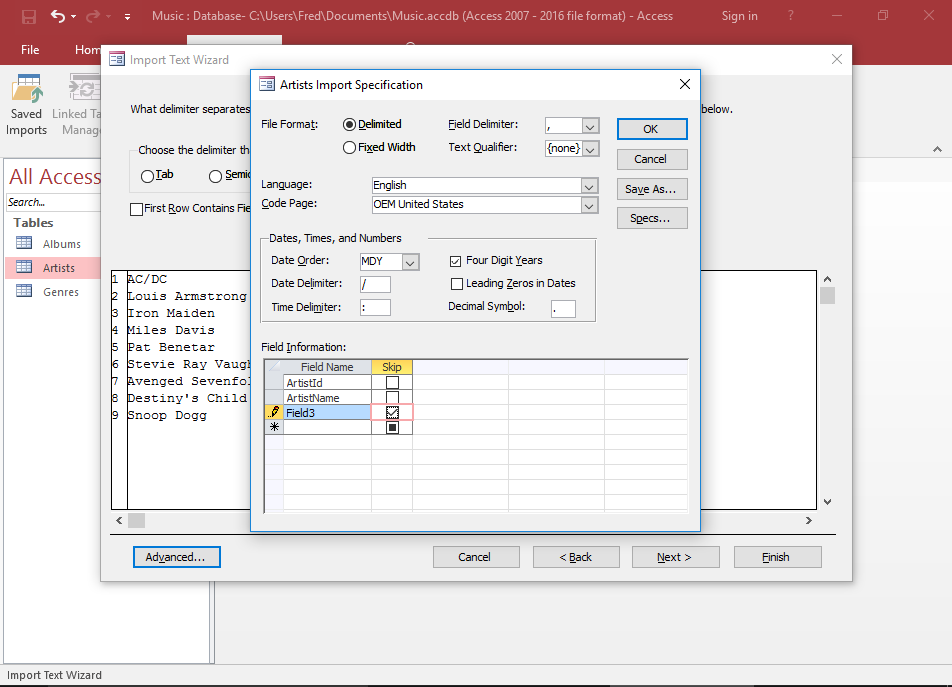Open the Date Order dropdown
952x687 pixels.
(x=410, y=262)
